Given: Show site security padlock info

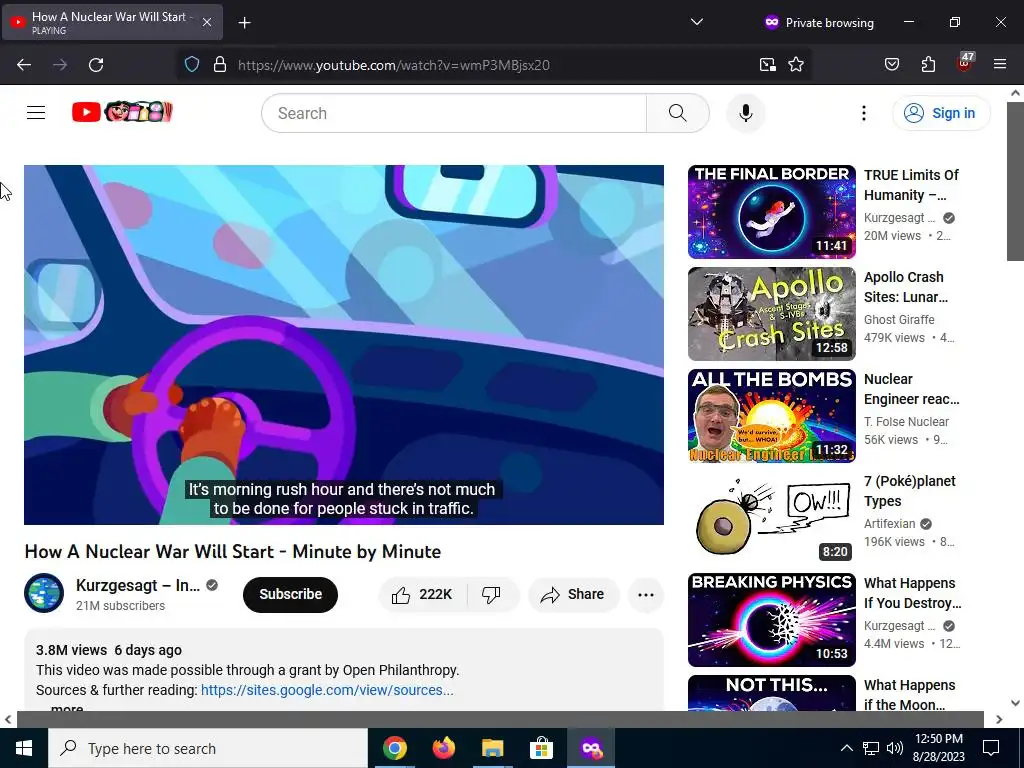Looking at the screenshot, I should click(x=220, y=65).
